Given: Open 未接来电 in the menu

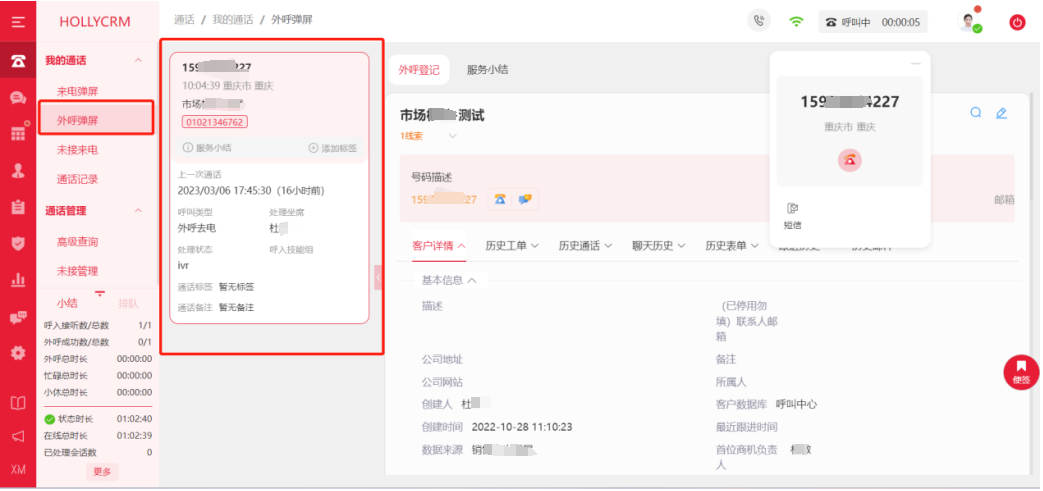Looking at the screenshot, I should click(x=77, y=150).
